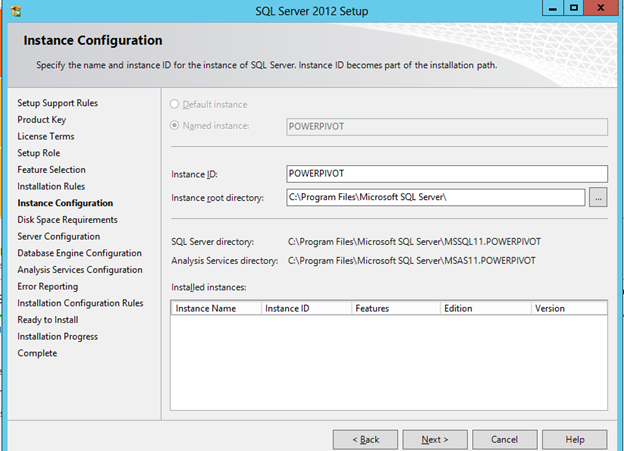Browse for instance root directory with ellipsis button

pos(598,197)
